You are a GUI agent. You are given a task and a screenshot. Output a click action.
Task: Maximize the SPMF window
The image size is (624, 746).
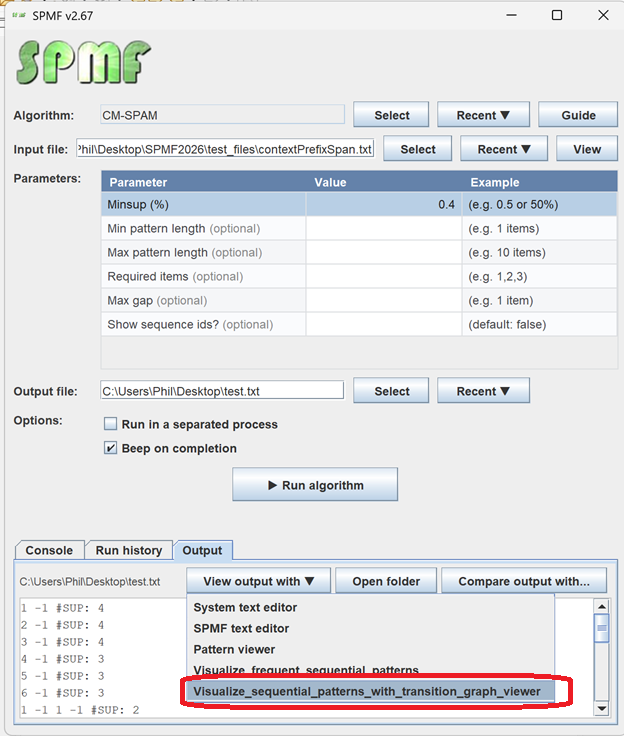(556, 15)
